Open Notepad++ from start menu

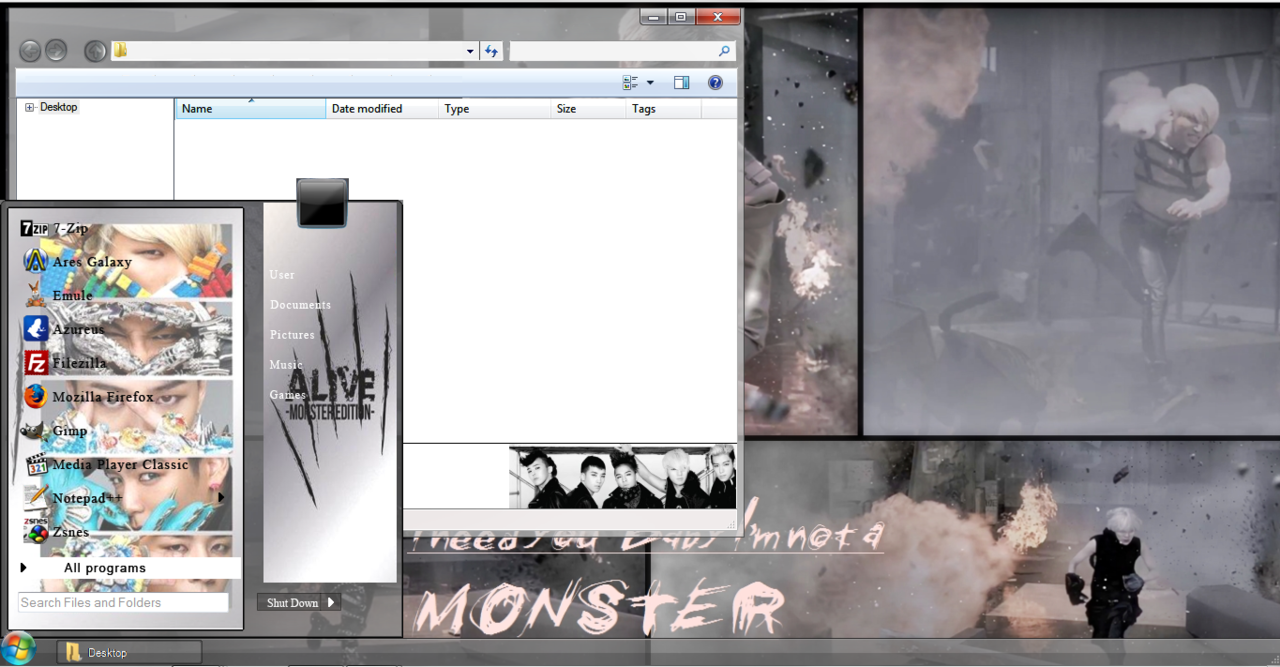[73, 498]
